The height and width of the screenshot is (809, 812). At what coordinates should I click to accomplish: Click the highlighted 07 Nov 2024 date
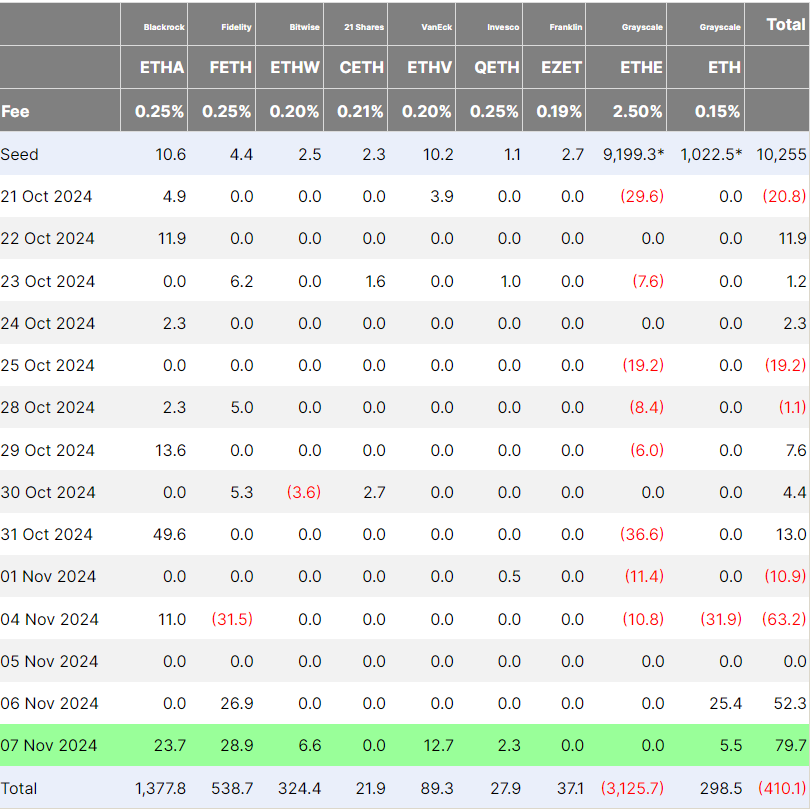[x=49, y=745]
